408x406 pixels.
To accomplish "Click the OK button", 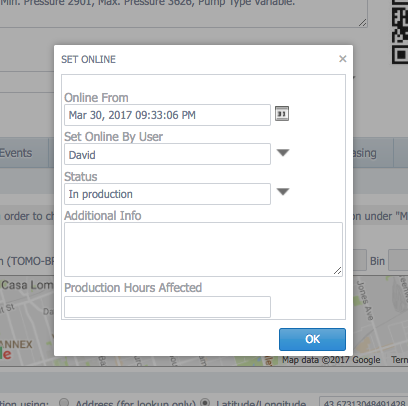I will point(312,339).
